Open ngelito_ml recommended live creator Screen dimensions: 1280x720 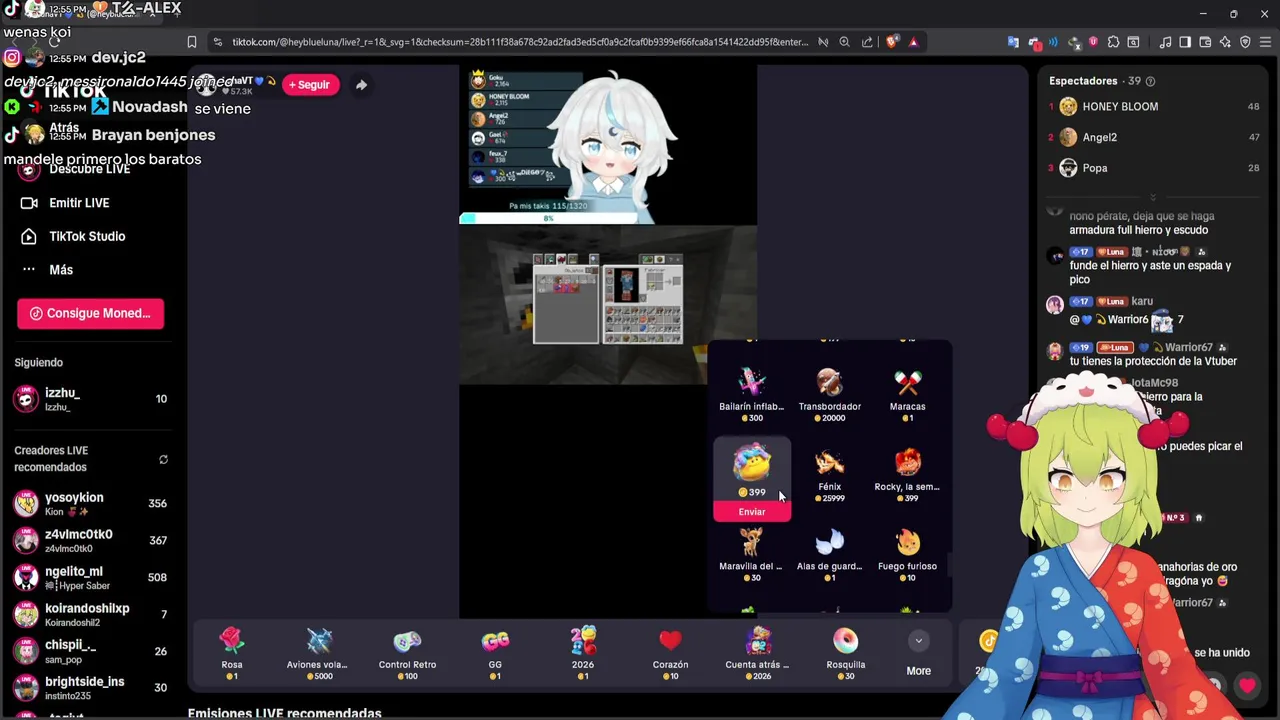tap(92, 578)
